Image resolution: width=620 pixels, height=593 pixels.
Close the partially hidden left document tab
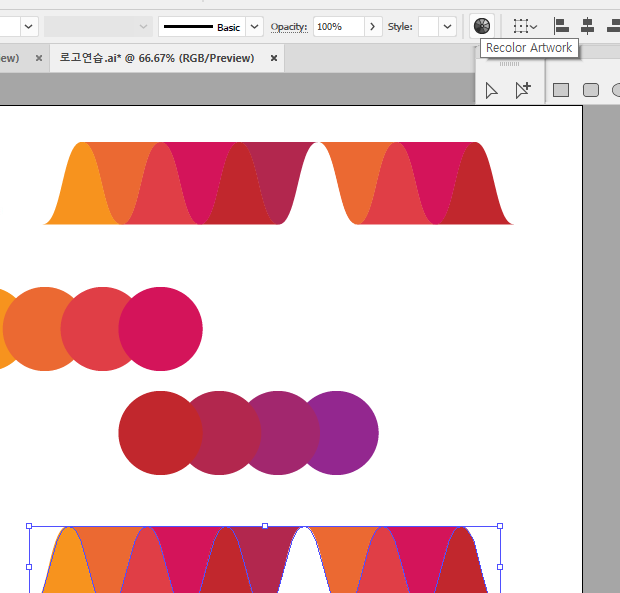click(x=39, y=58)
